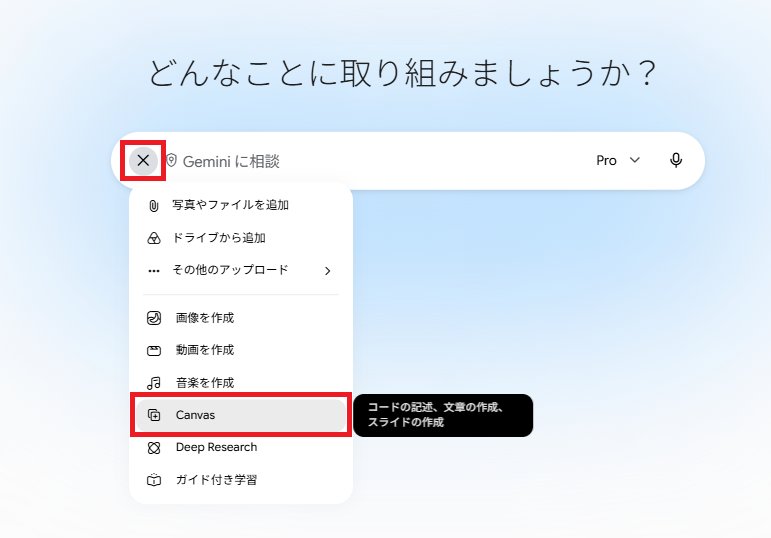Screen dimensions: 771x538
Task: Click the Deep Research atom icon
Action: pos(154,448)
